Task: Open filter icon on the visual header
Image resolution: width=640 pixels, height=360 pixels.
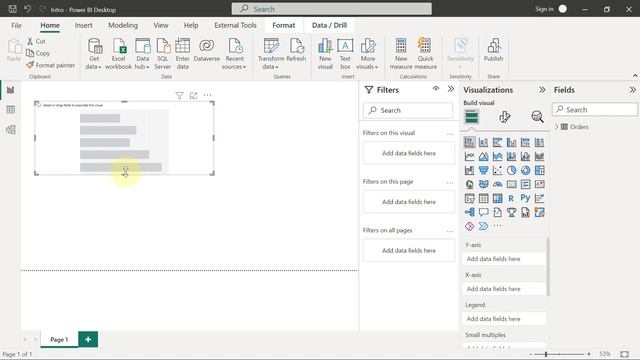Action: point(179,96)
